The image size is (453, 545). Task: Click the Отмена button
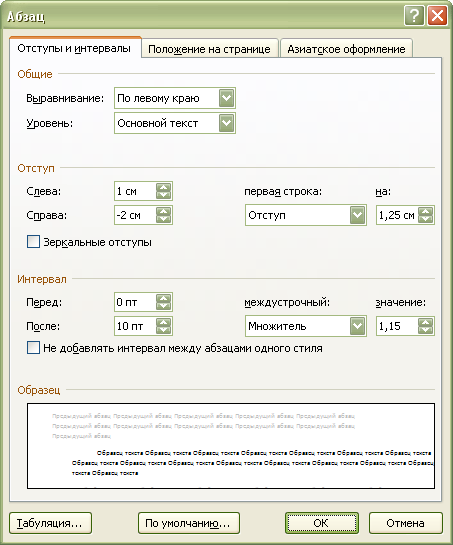405,523
